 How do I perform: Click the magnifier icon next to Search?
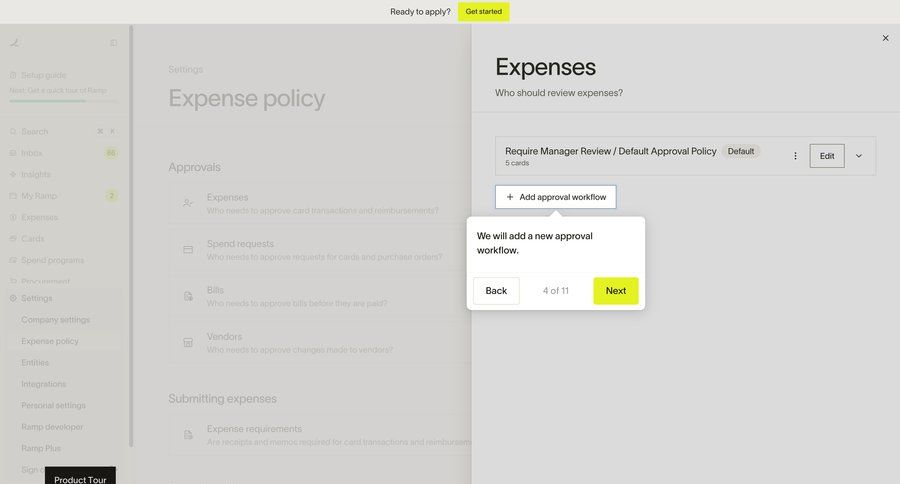(13, 131)
